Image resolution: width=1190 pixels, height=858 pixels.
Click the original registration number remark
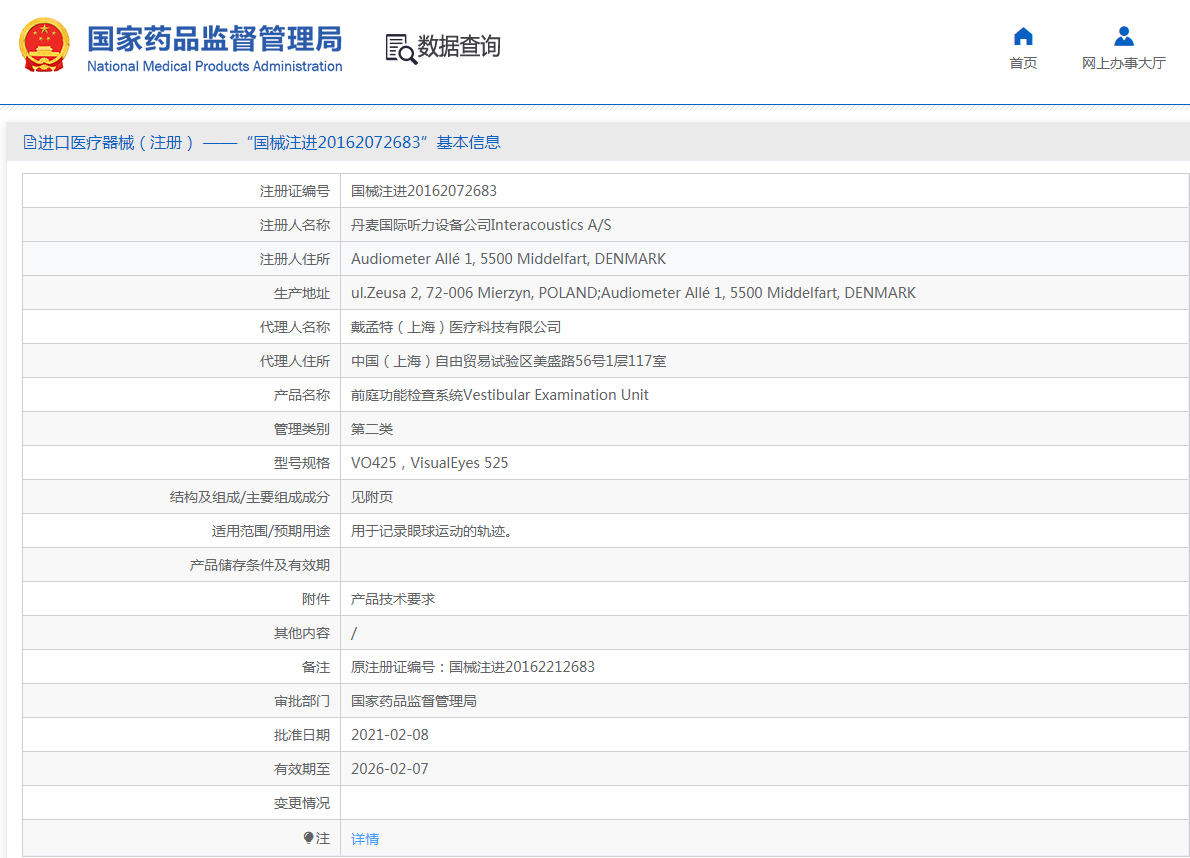coord(472,667)
